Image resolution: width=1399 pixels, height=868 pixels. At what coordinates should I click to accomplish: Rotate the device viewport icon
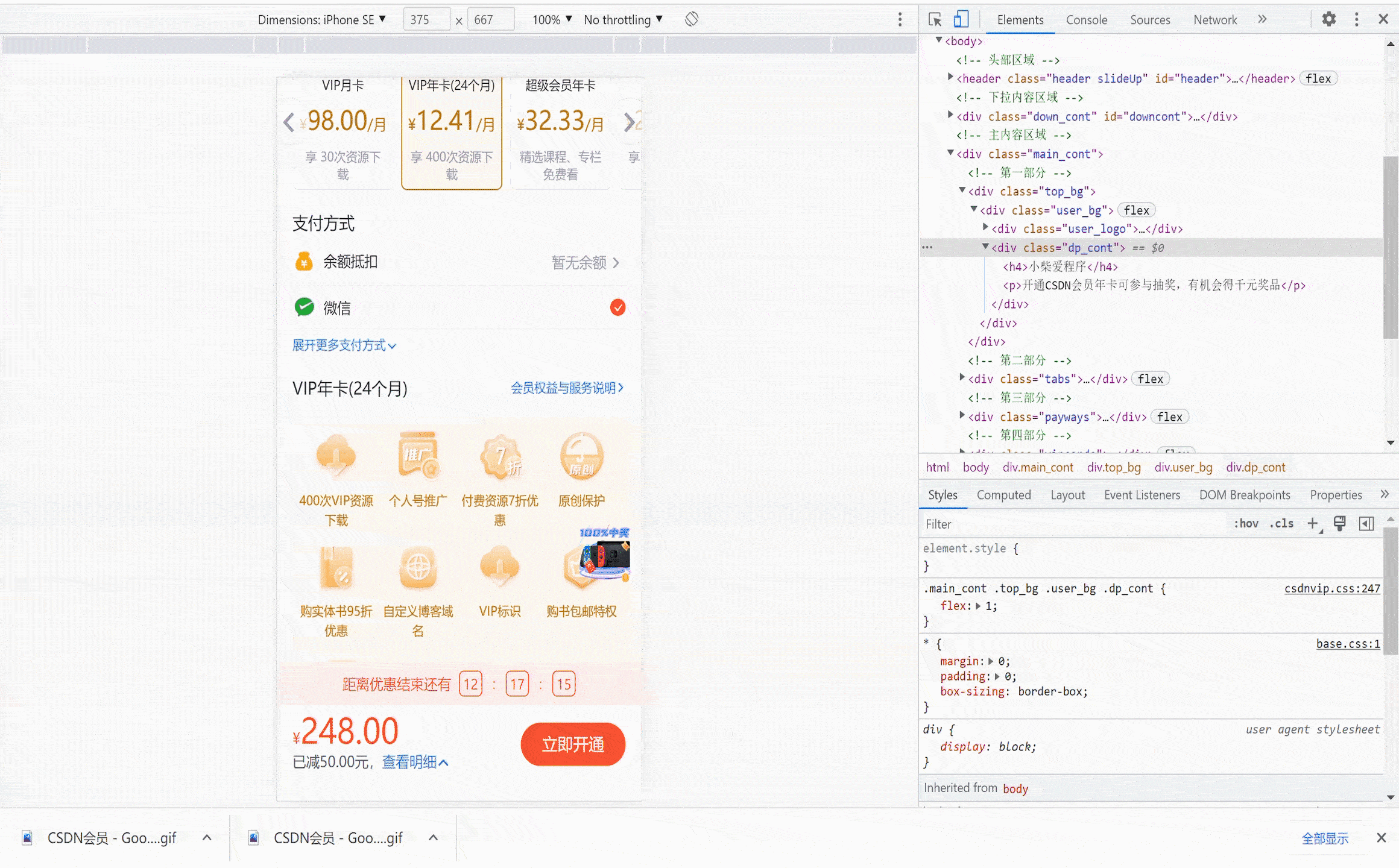(x=692, y=19)
